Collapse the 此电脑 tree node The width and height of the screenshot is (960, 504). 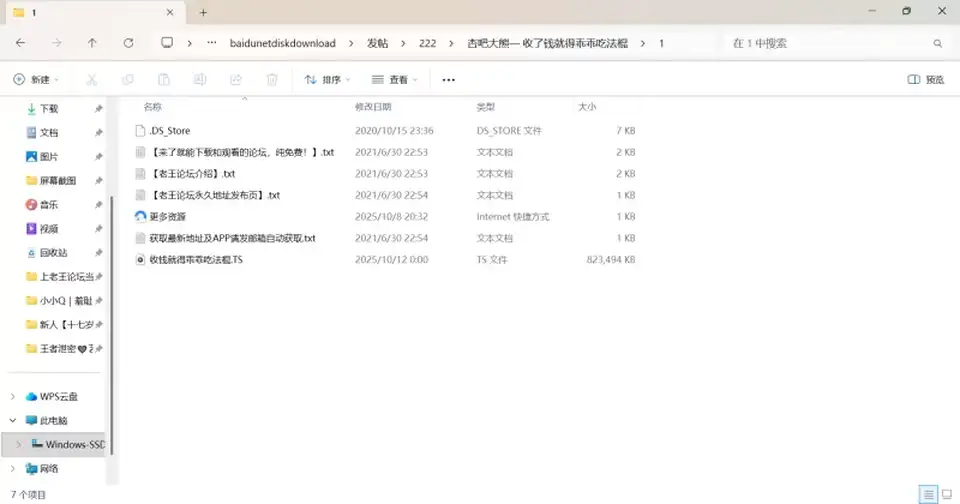[12, 421]
